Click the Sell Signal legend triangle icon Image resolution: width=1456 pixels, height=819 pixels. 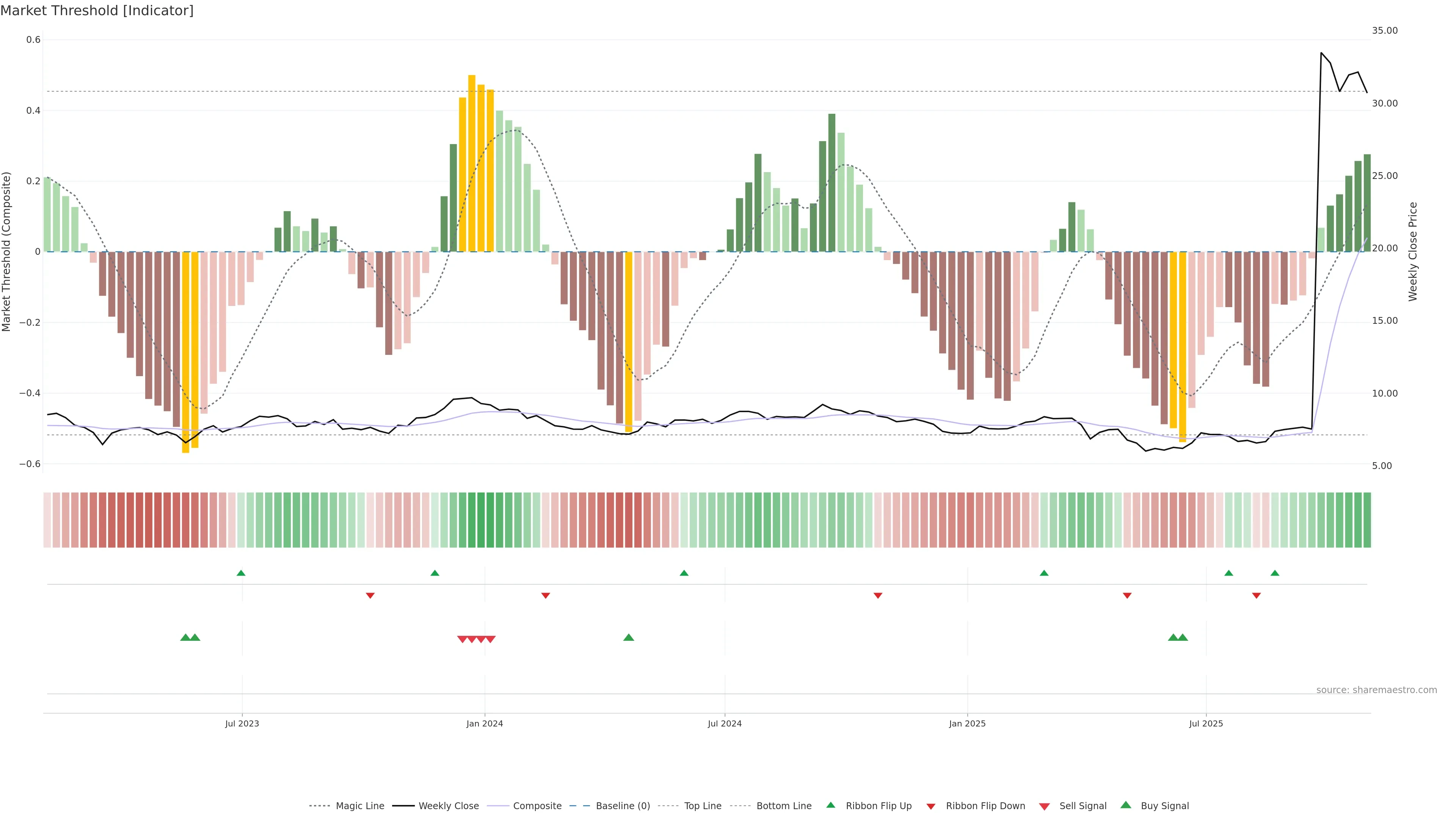point(1044,806)
